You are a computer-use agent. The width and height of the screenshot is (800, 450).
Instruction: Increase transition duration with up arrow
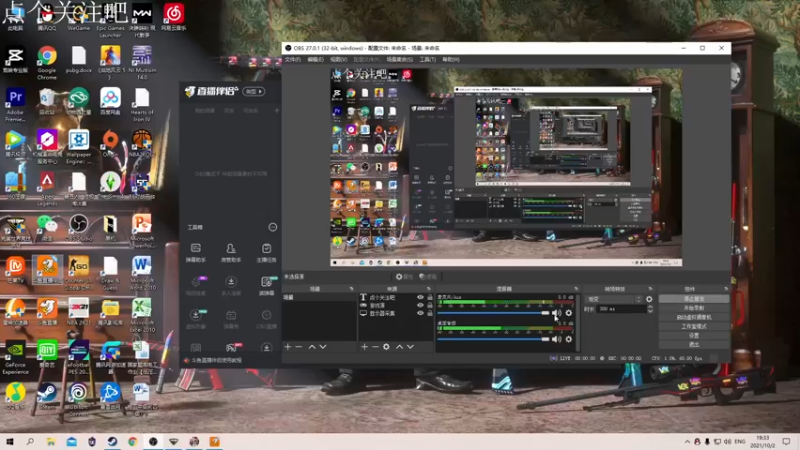click(650, 307)
